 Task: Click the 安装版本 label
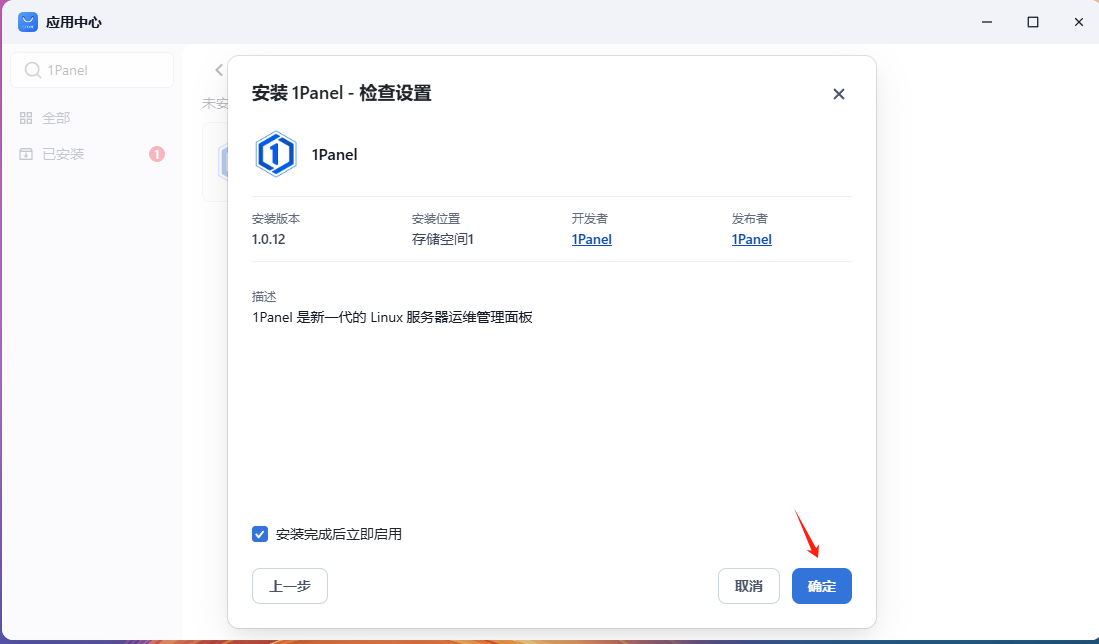(x=276, y=219)
